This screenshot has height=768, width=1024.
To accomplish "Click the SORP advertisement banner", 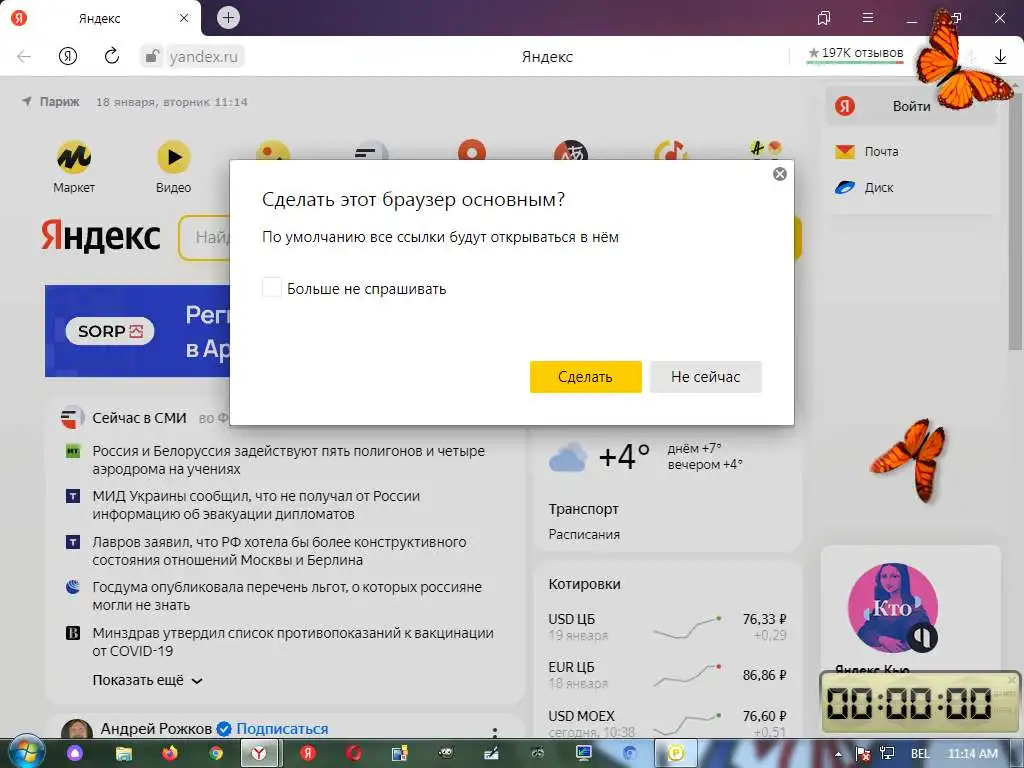I will click(137, 331).
